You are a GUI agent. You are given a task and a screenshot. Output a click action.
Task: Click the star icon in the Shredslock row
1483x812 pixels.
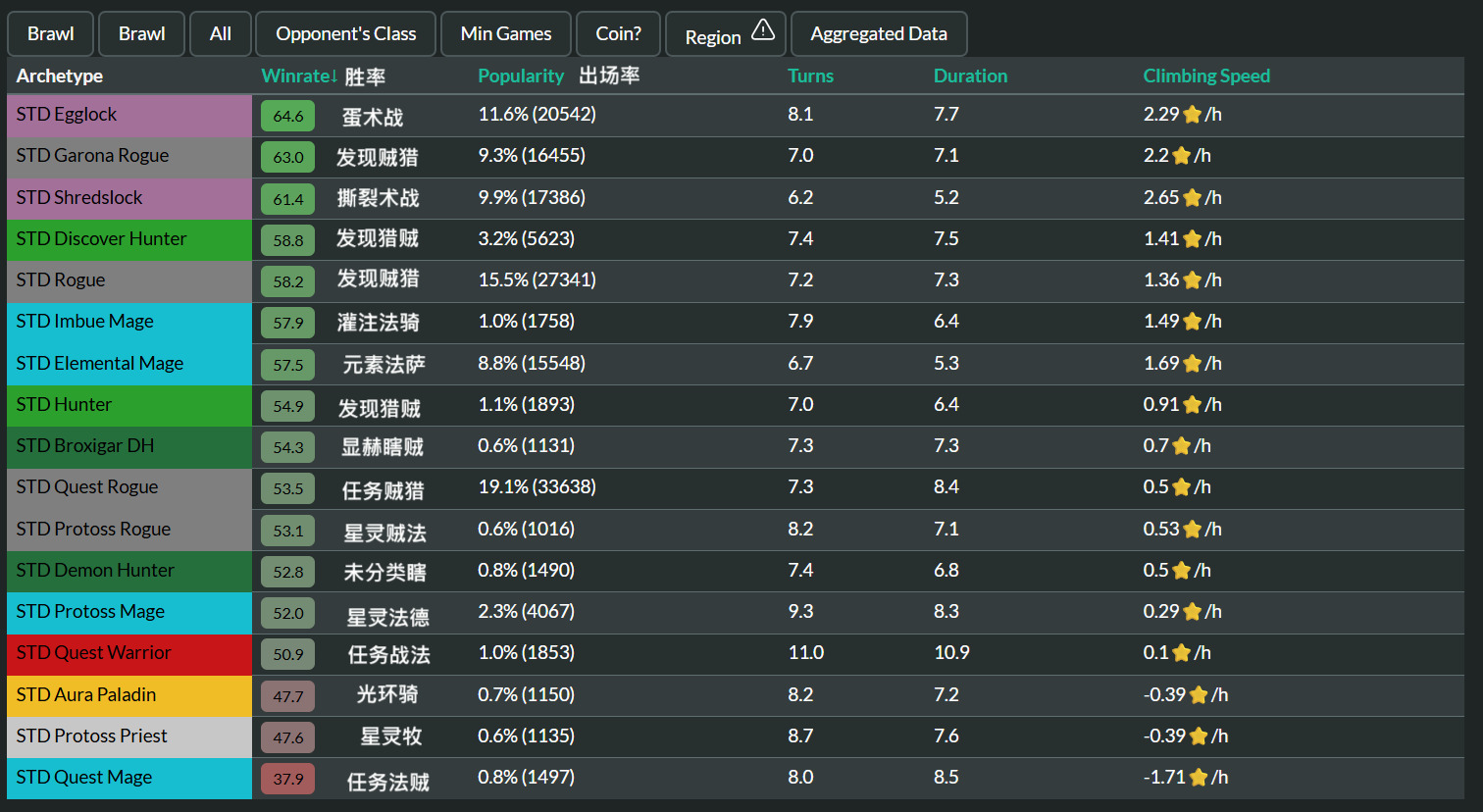tap(1192, 198)
